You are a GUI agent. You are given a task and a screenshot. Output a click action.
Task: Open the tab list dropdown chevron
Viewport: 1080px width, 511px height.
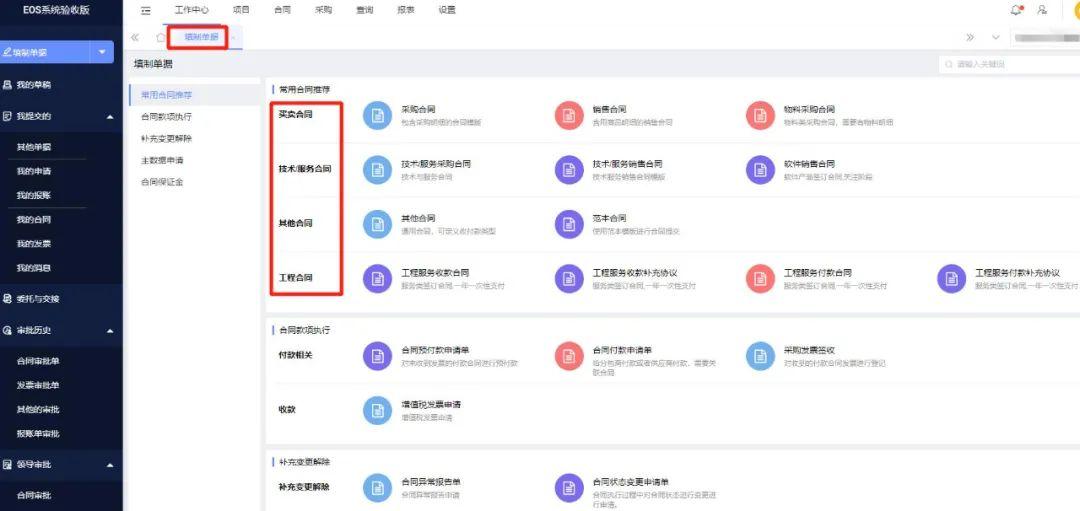995,37
